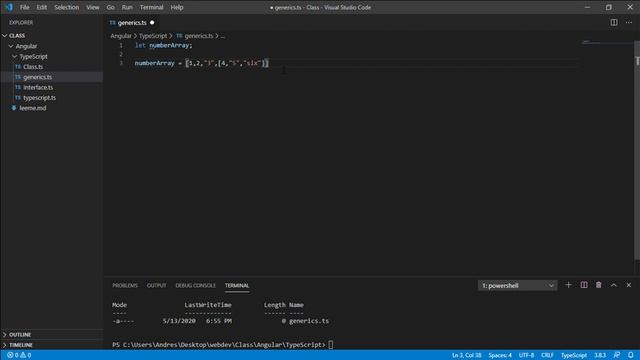Click breadcrumb TypeScript segment

(x=153, y=36)
